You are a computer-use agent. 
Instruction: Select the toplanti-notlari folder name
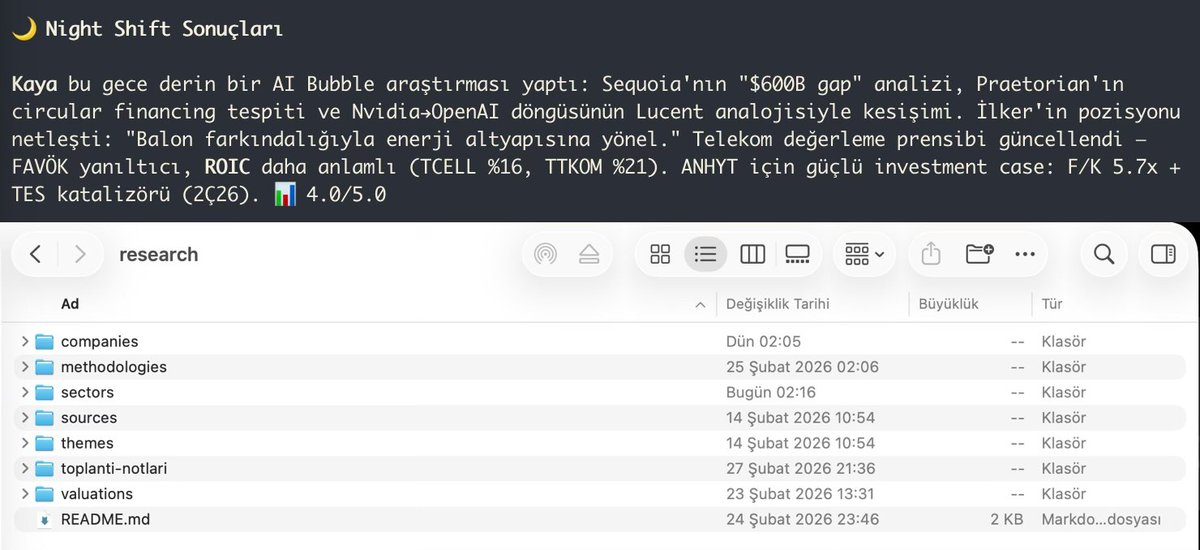pyautogui.click(x=114, y=468)
